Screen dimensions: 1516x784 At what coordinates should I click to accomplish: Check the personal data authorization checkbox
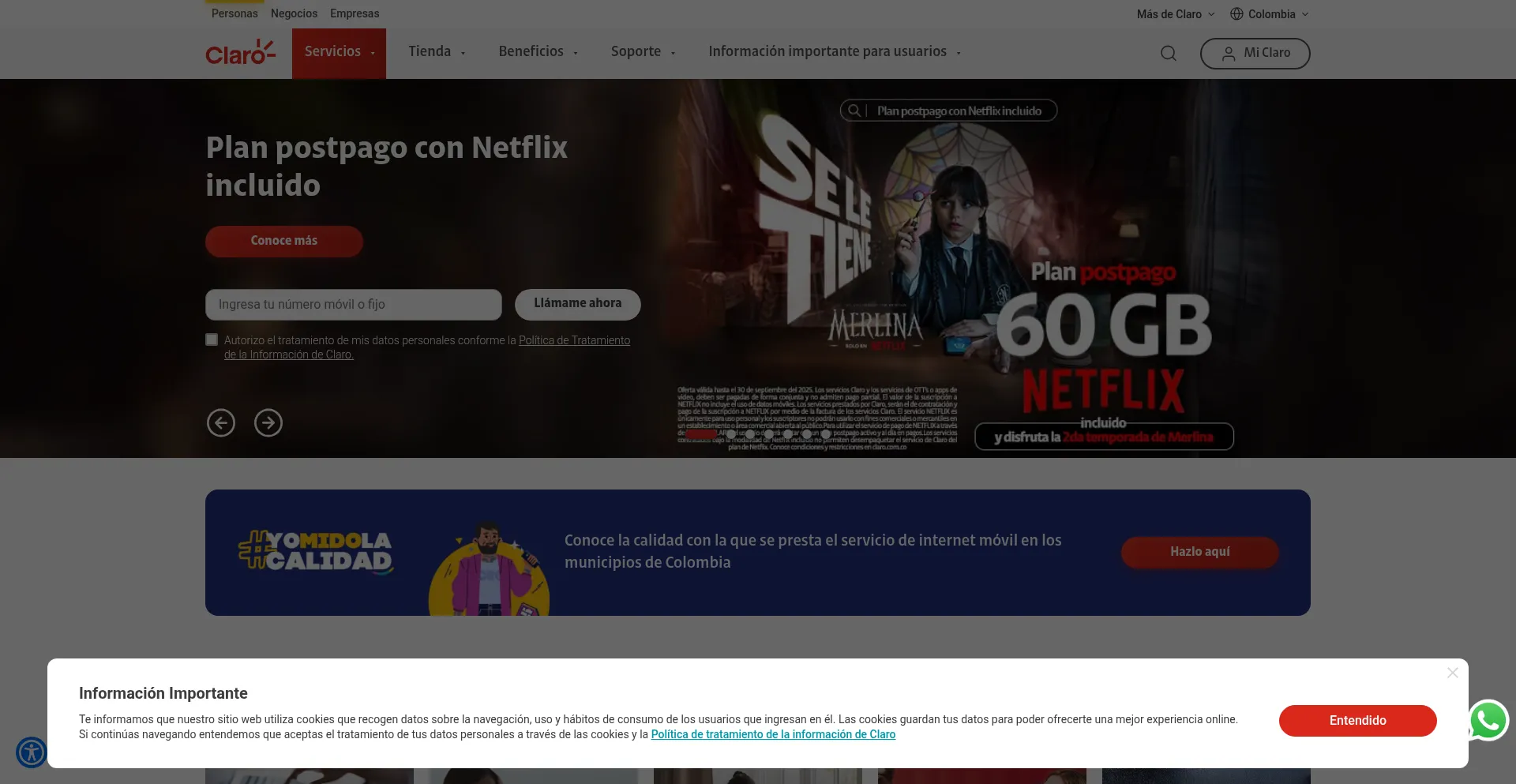pyautogui.click(x=212, y=339)
